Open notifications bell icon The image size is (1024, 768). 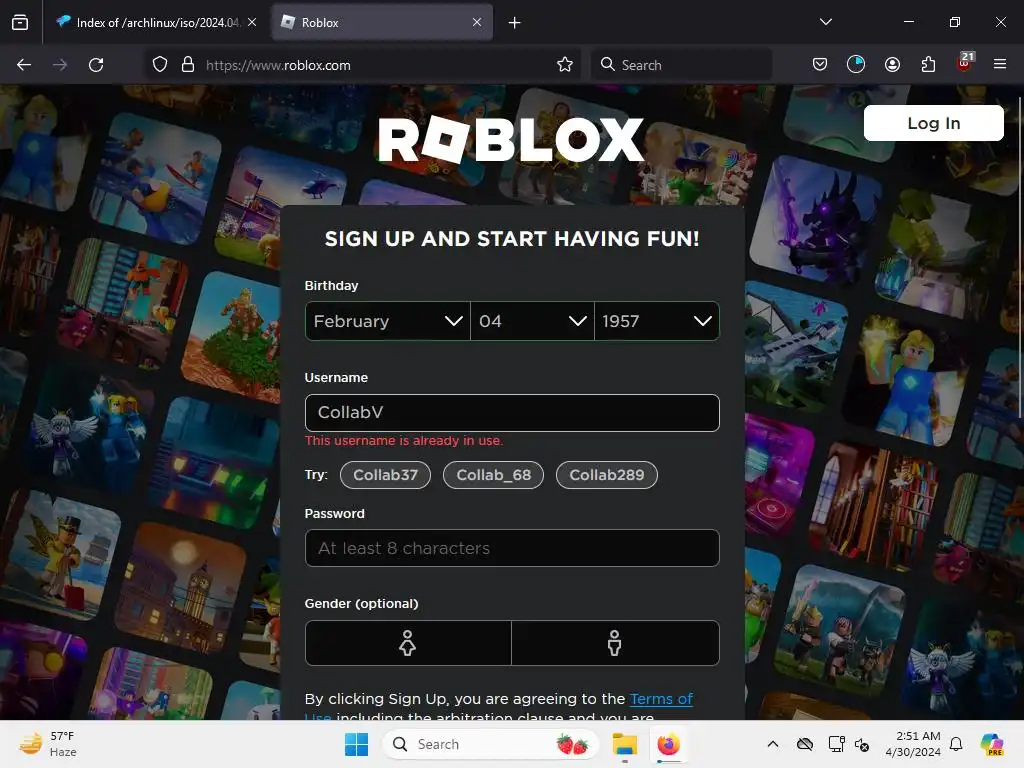(956, 744)
